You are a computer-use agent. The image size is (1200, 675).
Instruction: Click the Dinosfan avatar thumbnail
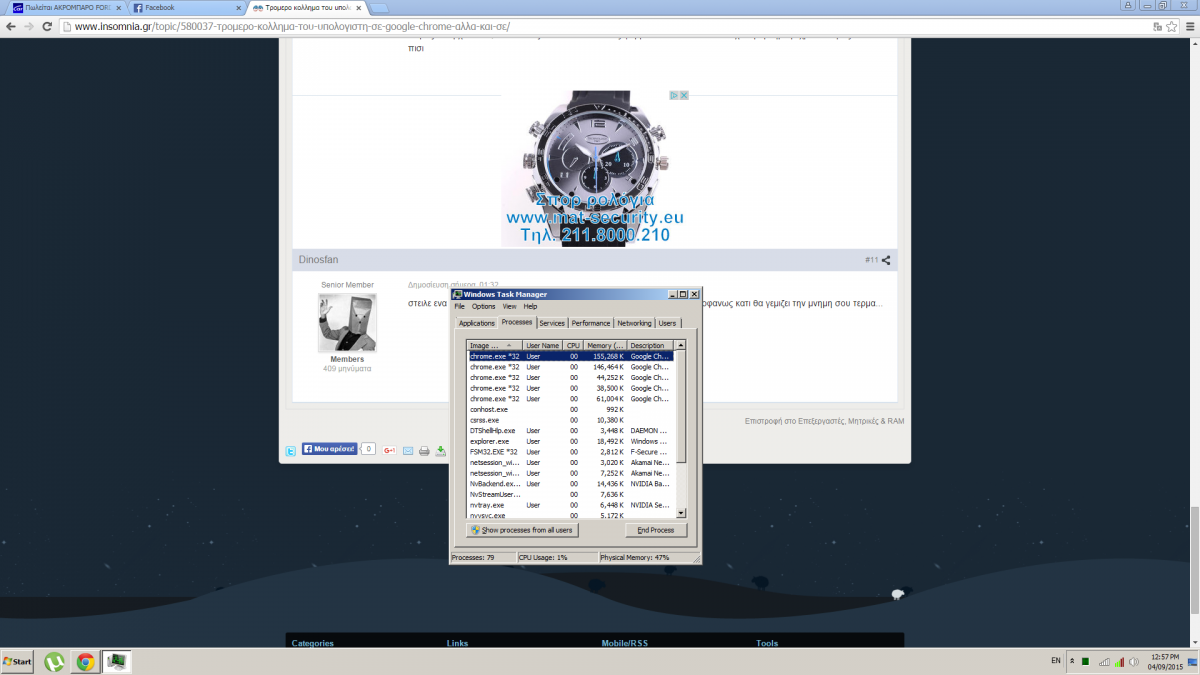pos(347,323)
